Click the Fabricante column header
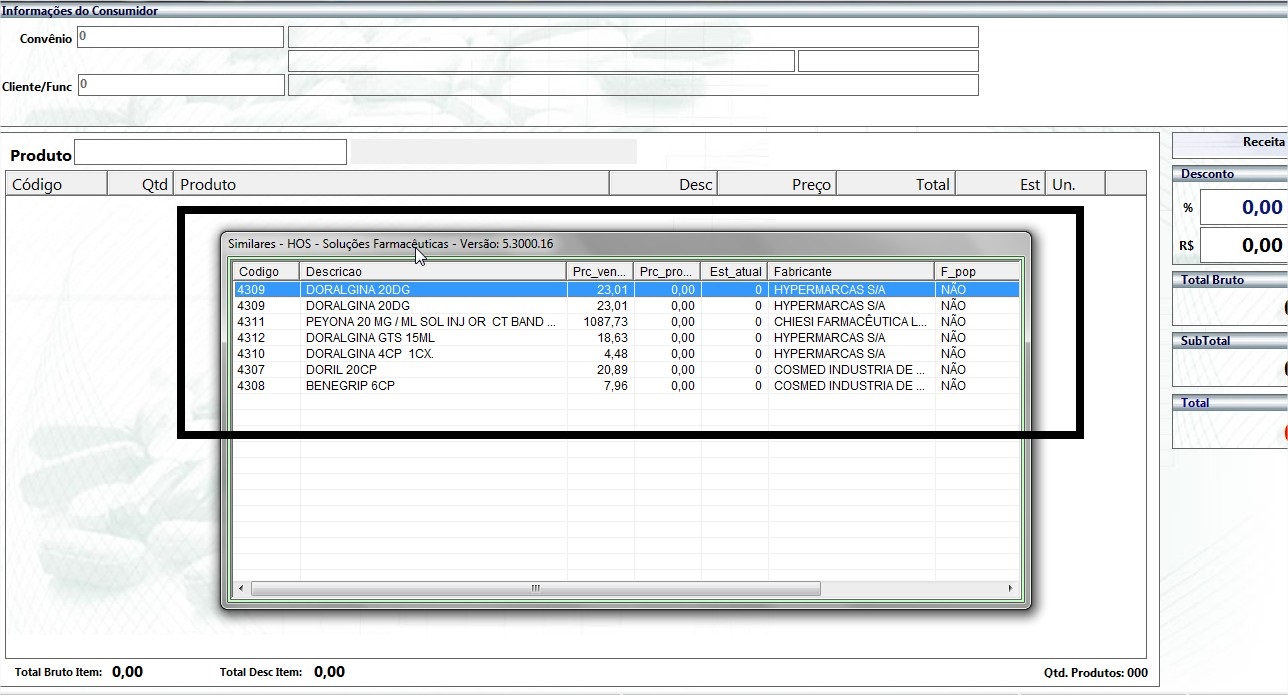The image size is (1288, 695). [x=850, y=272]
